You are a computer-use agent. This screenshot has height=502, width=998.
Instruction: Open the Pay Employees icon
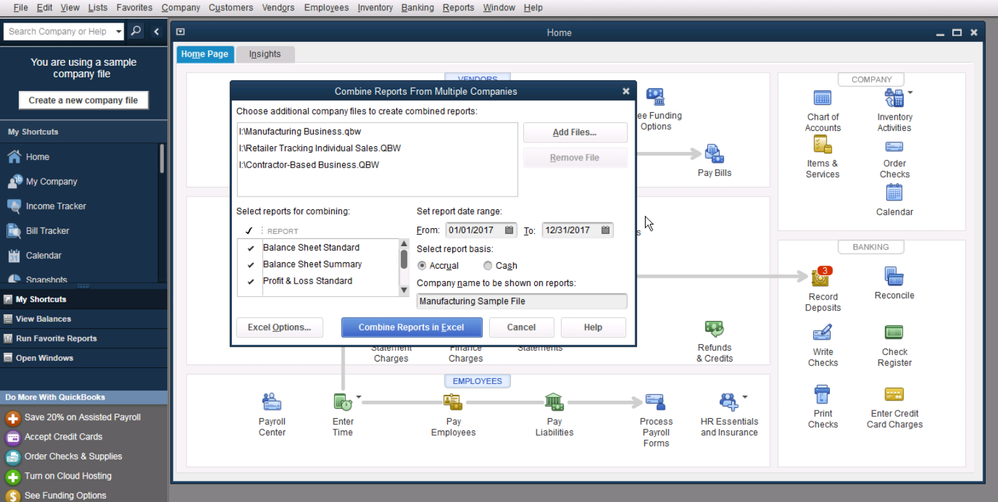(x=453, y=402)
